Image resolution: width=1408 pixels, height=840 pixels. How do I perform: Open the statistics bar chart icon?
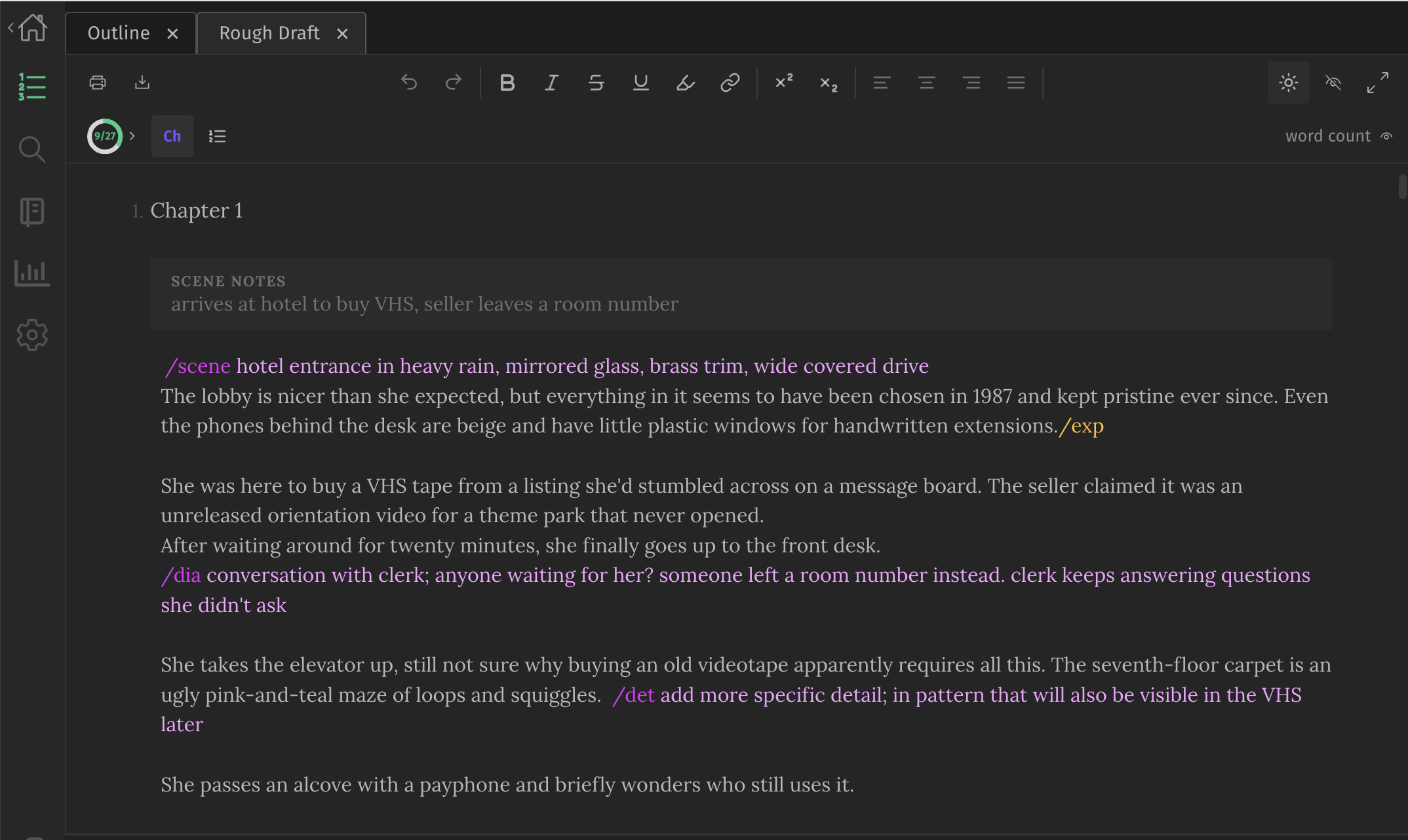pos(31,273)
